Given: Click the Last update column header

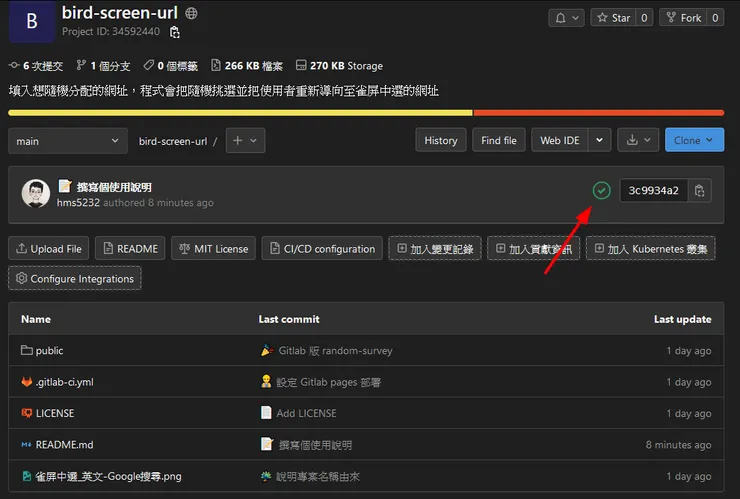Looking at the screenshot, I should tap(682, 319).
